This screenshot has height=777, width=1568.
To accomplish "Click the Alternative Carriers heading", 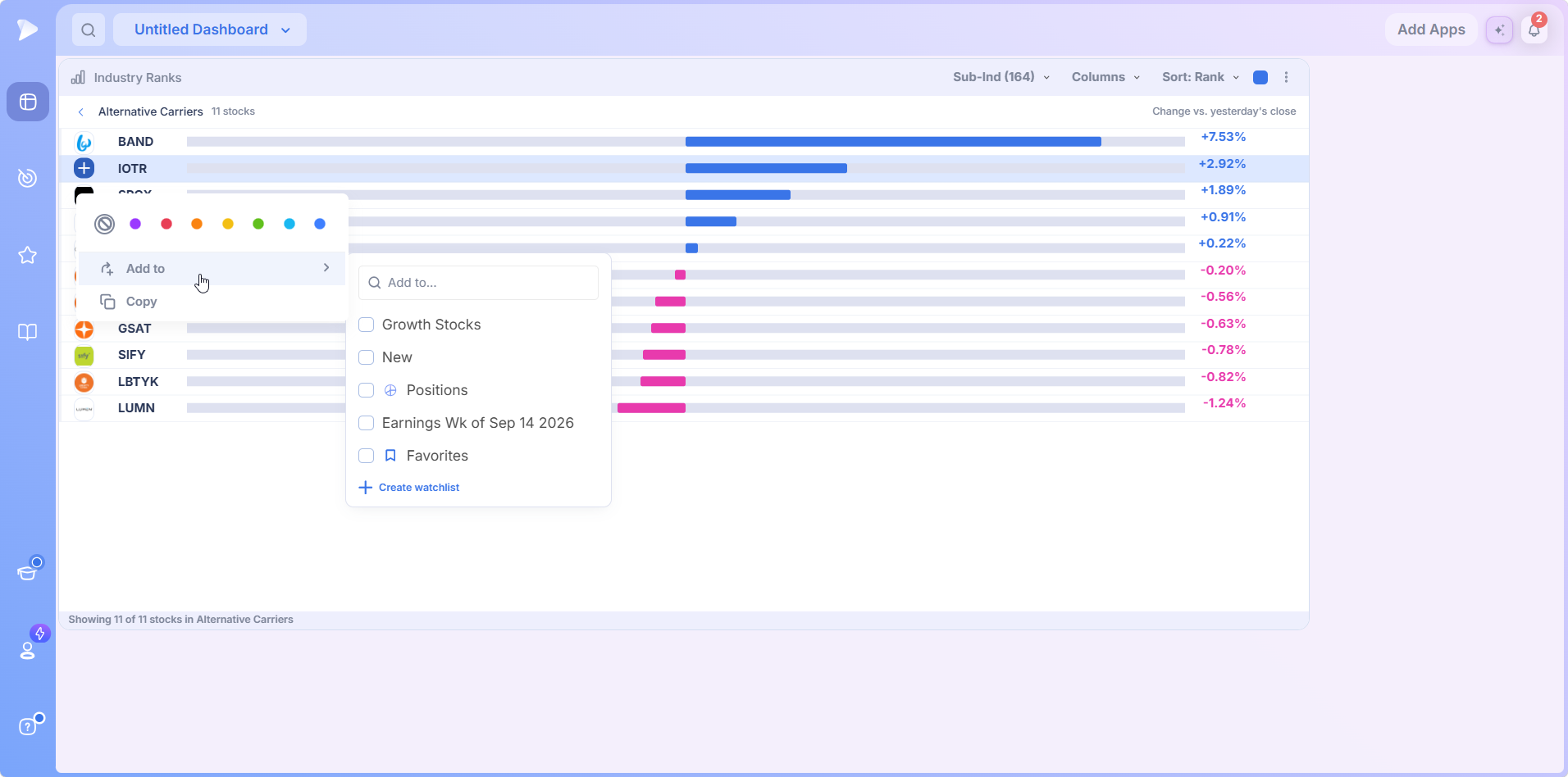I will point(151,111).
